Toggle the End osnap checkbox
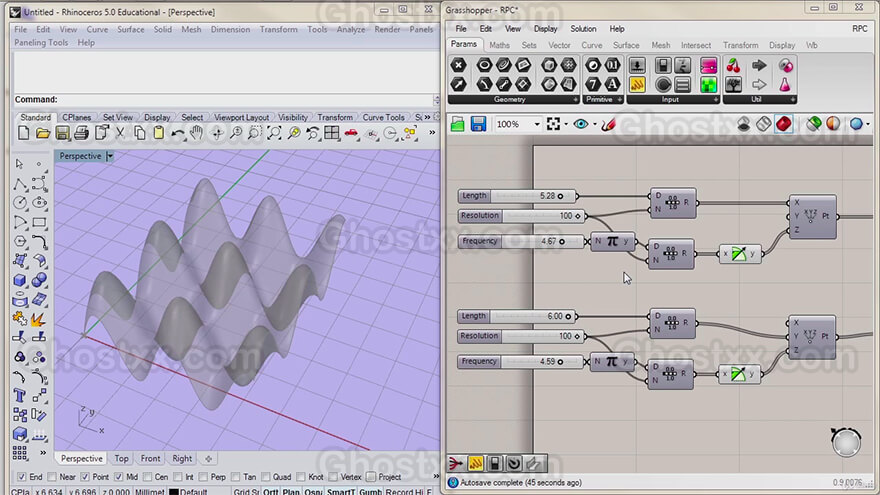This screenshot has width=880, height=495. [x=21, y=477]
